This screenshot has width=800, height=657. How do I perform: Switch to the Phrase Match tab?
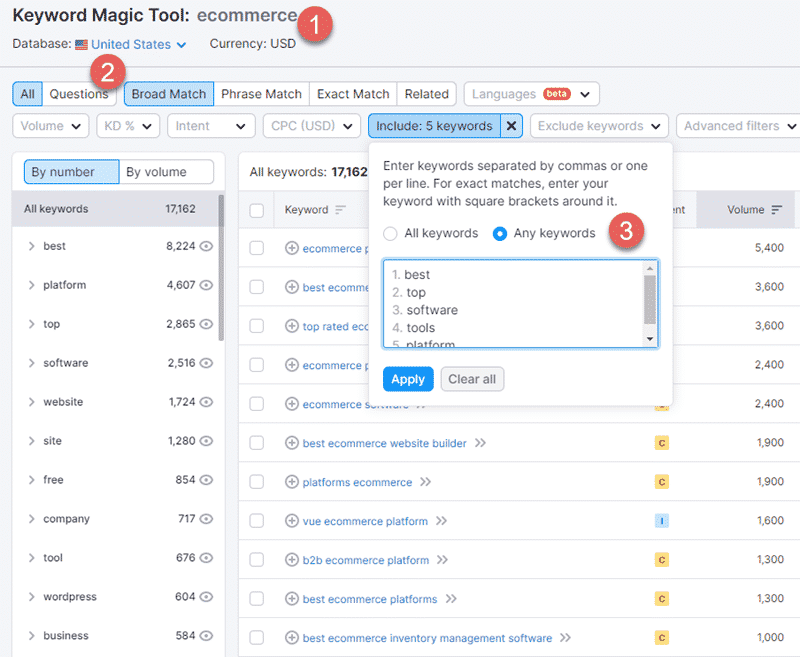[261, 94]
